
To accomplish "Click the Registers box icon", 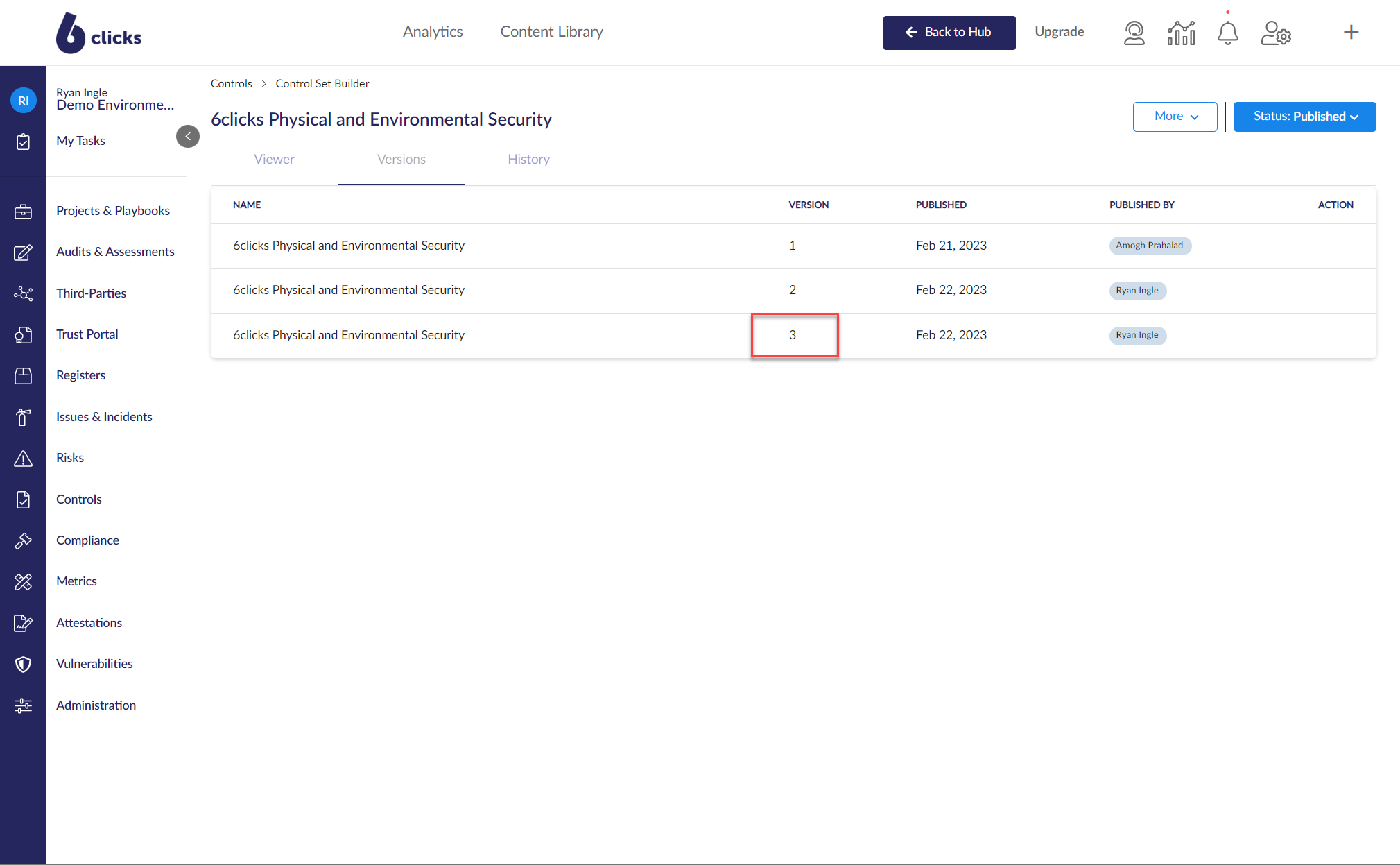I will coord(23,376).
